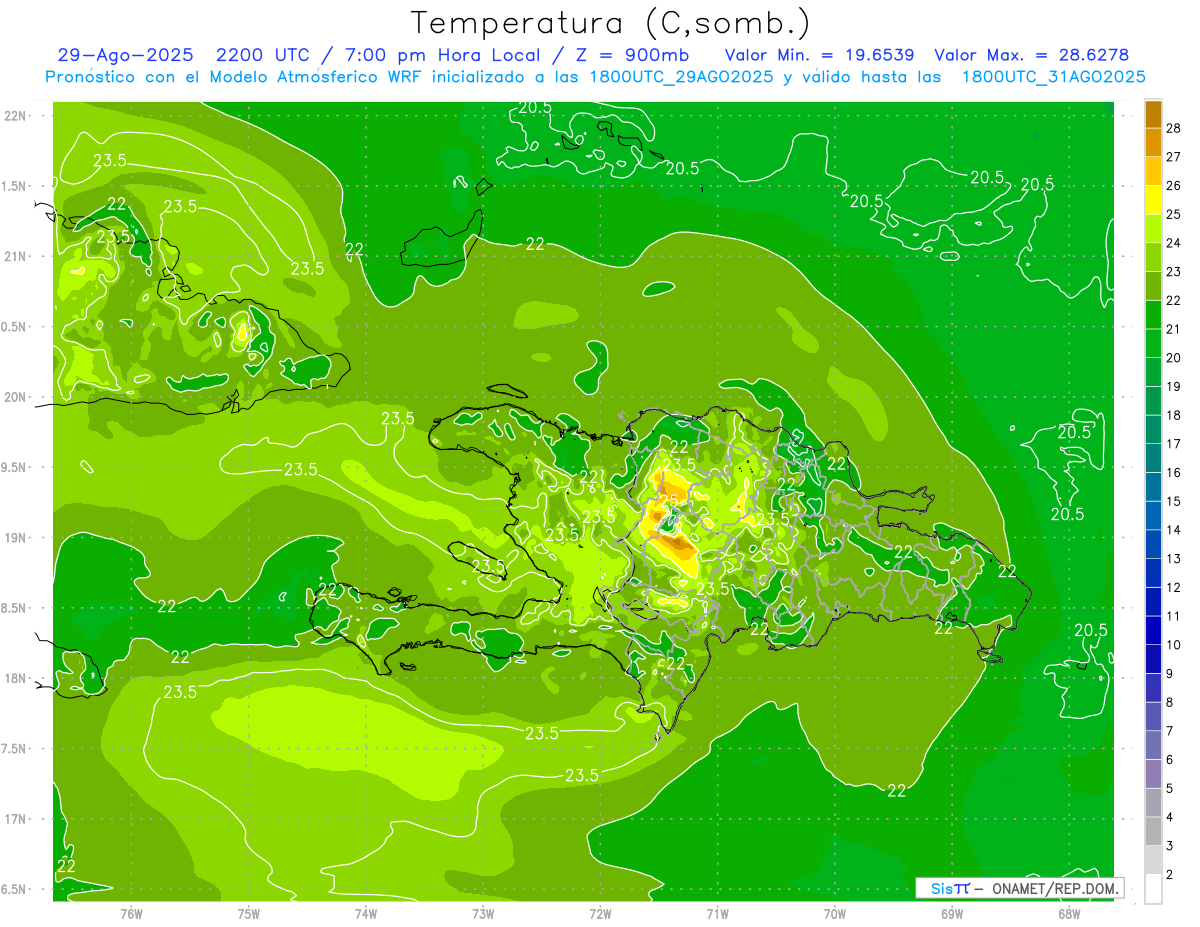Click the "75W" longitude axis label
1200x927 pixels.
click(x=249, y=914)
